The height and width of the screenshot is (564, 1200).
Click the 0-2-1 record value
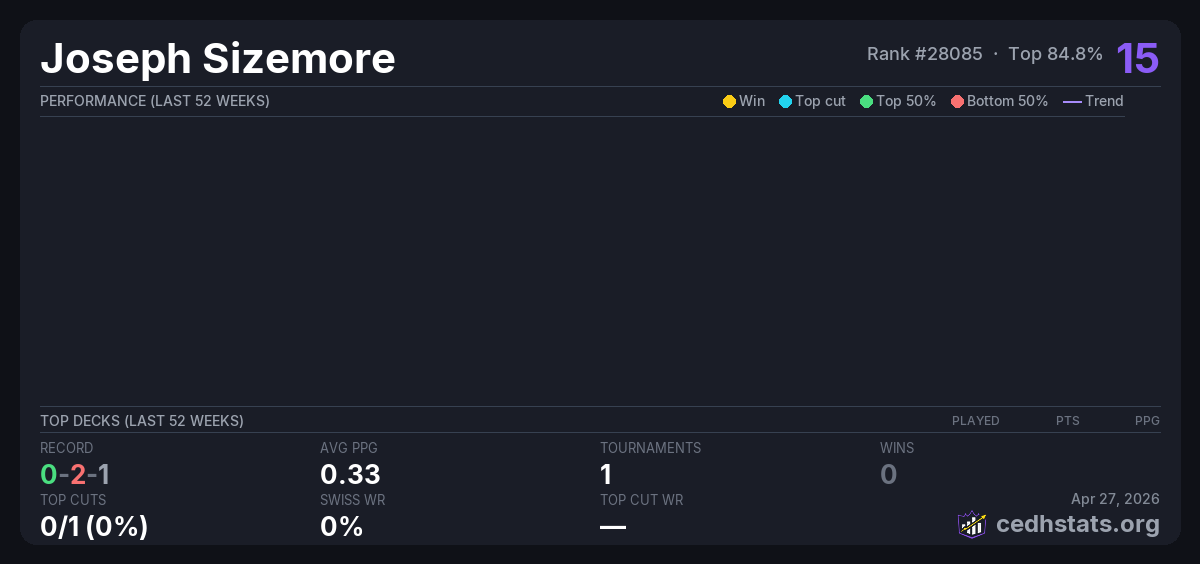tap(75, 474)
